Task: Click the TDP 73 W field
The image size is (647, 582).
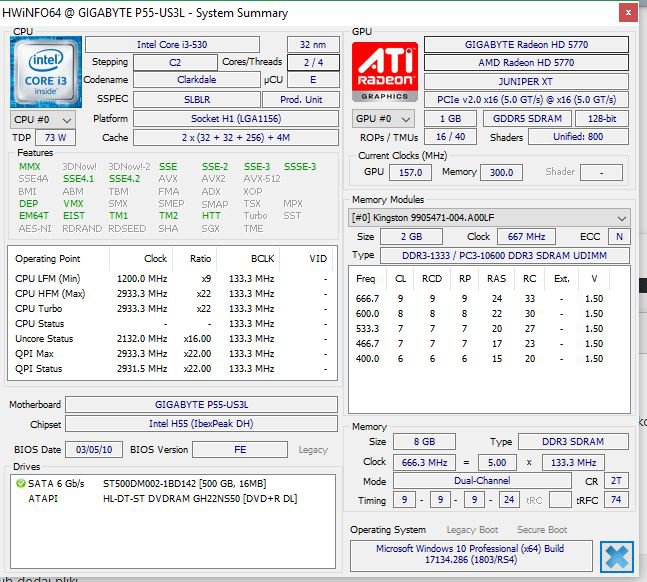Action: (55, 137)
